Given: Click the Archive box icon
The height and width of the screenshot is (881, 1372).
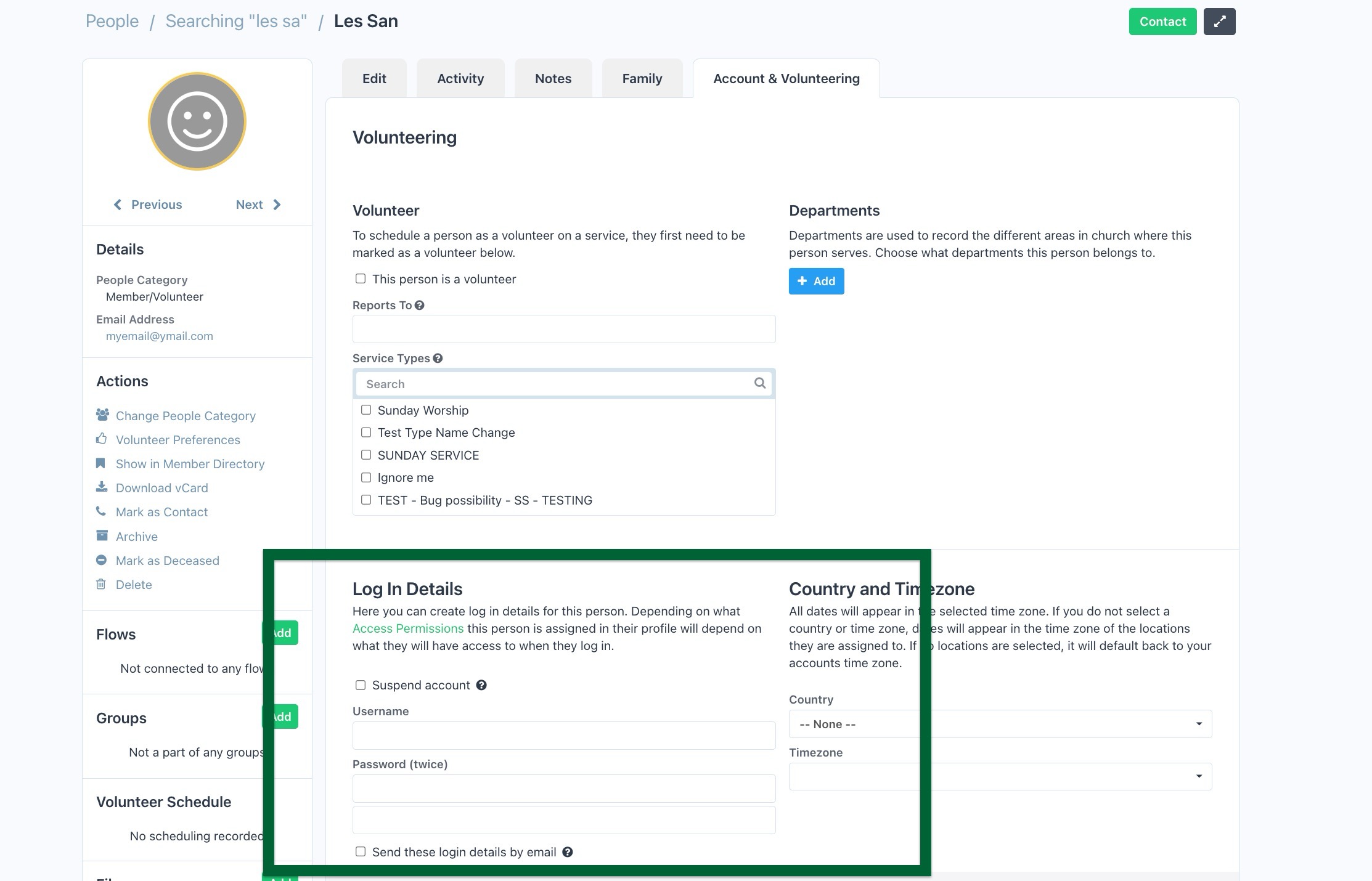Looking at the screenshot, I should (102, 535).
